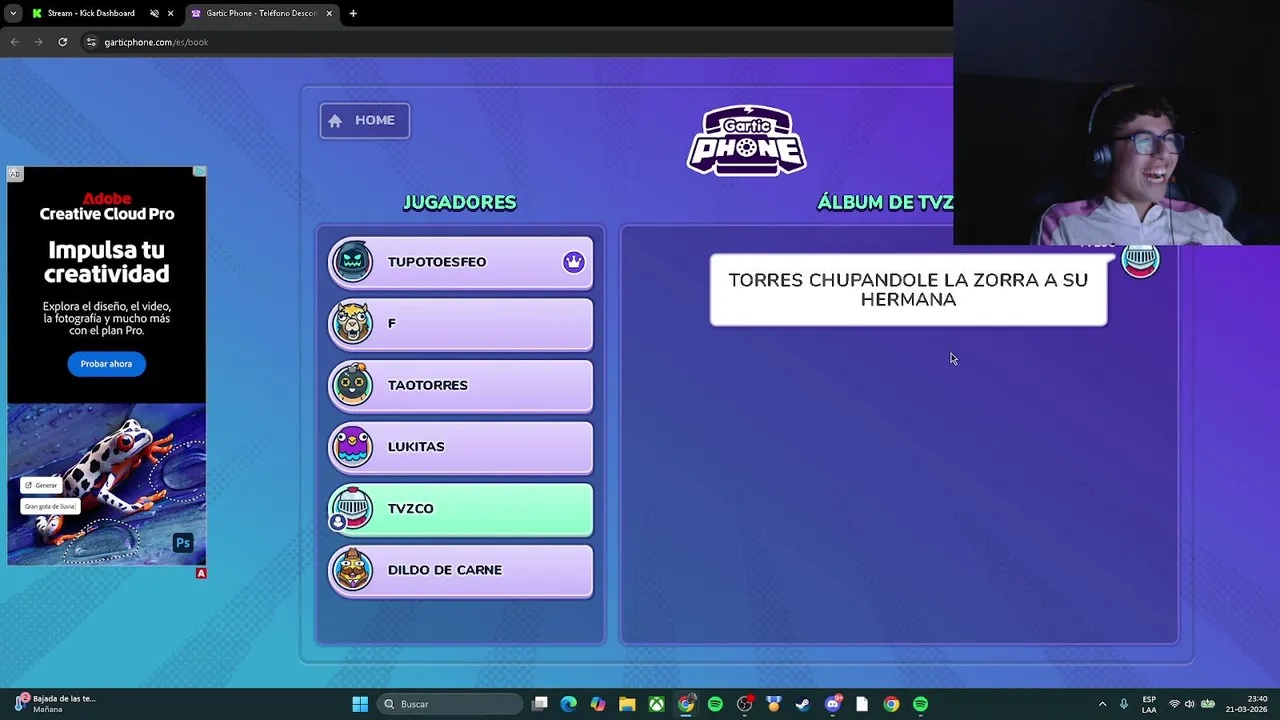Viewport: 1280px width, 720px height.
Task: Click the 'Generar' button in the ad image
Action: point(42,485)
